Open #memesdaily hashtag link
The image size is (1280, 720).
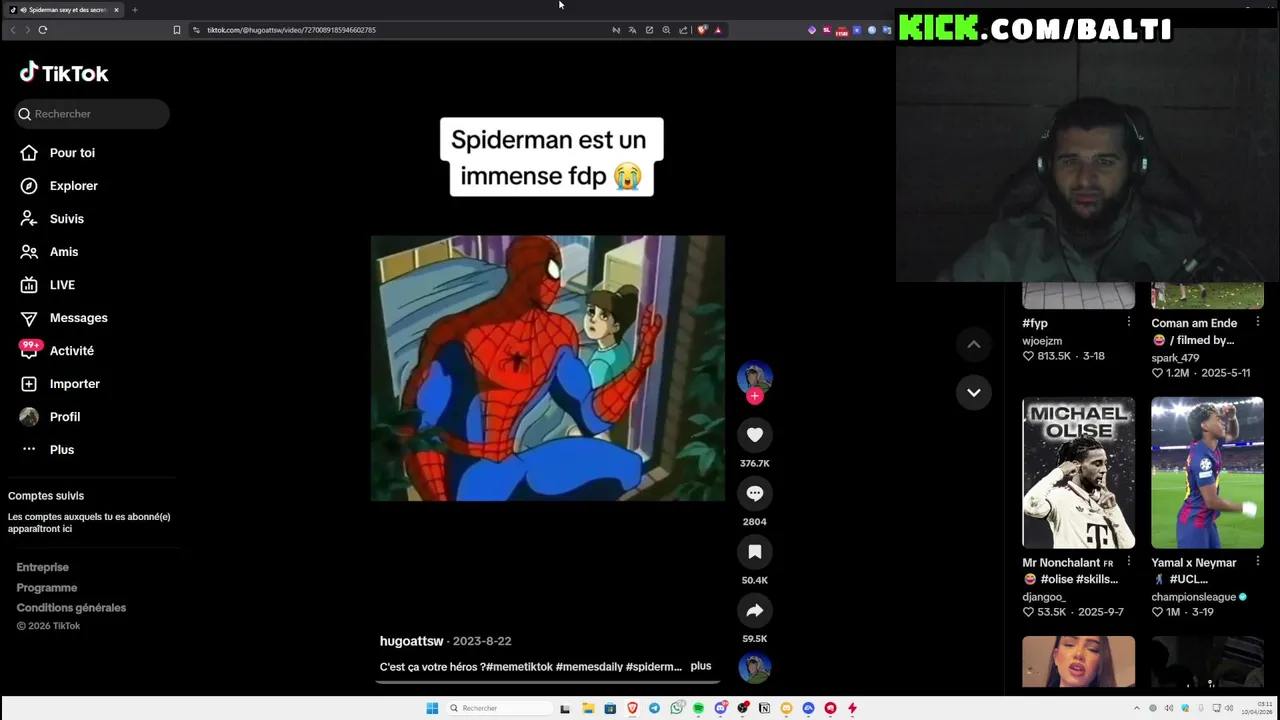pyautogui.click(x=589, y=667)
